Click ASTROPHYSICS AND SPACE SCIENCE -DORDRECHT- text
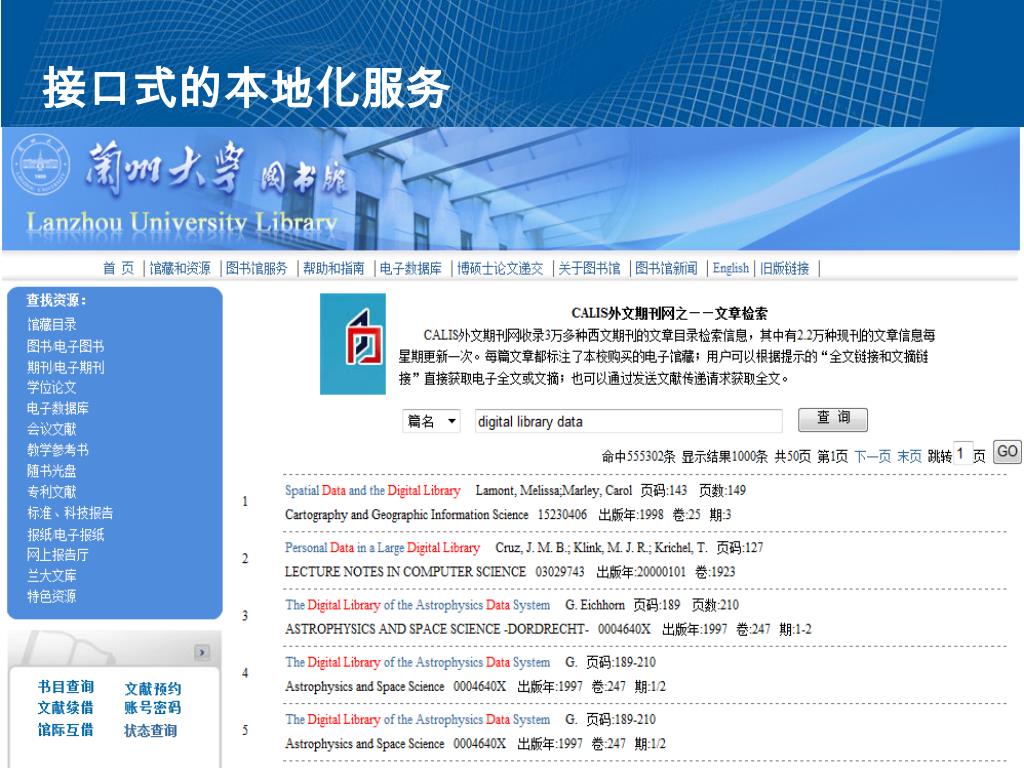The width and height of the screenshot is (1024, 768). pos(436,629)
